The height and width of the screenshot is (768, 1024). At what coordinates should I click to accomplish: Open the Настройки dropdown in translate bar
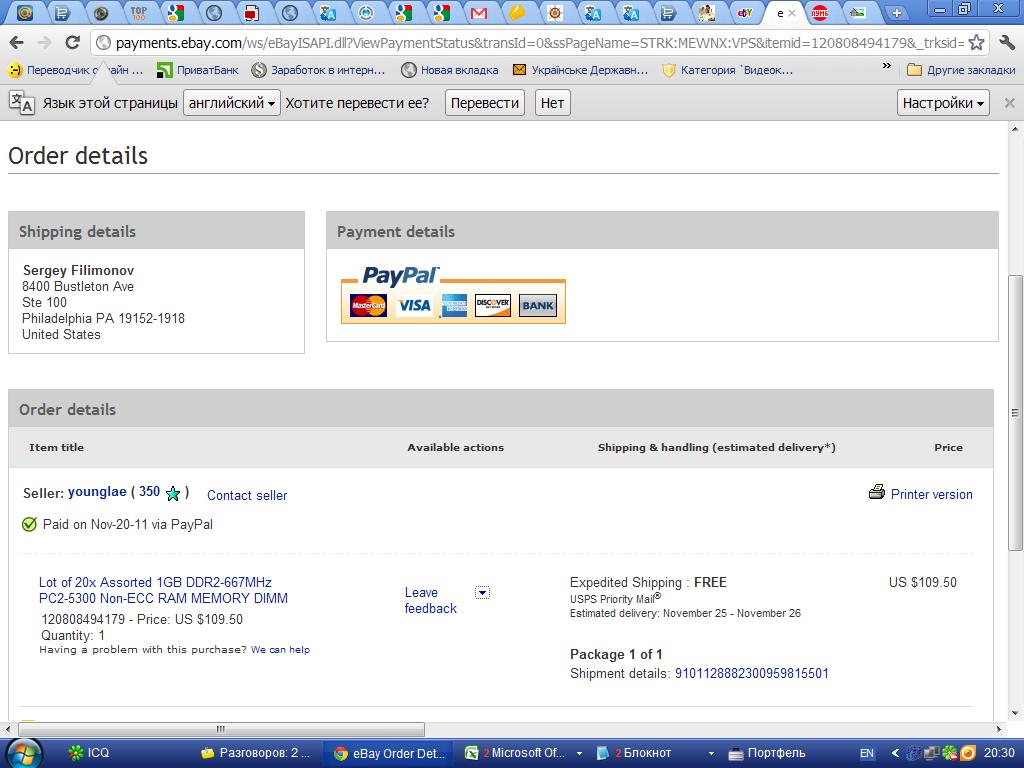coord(943,103)
